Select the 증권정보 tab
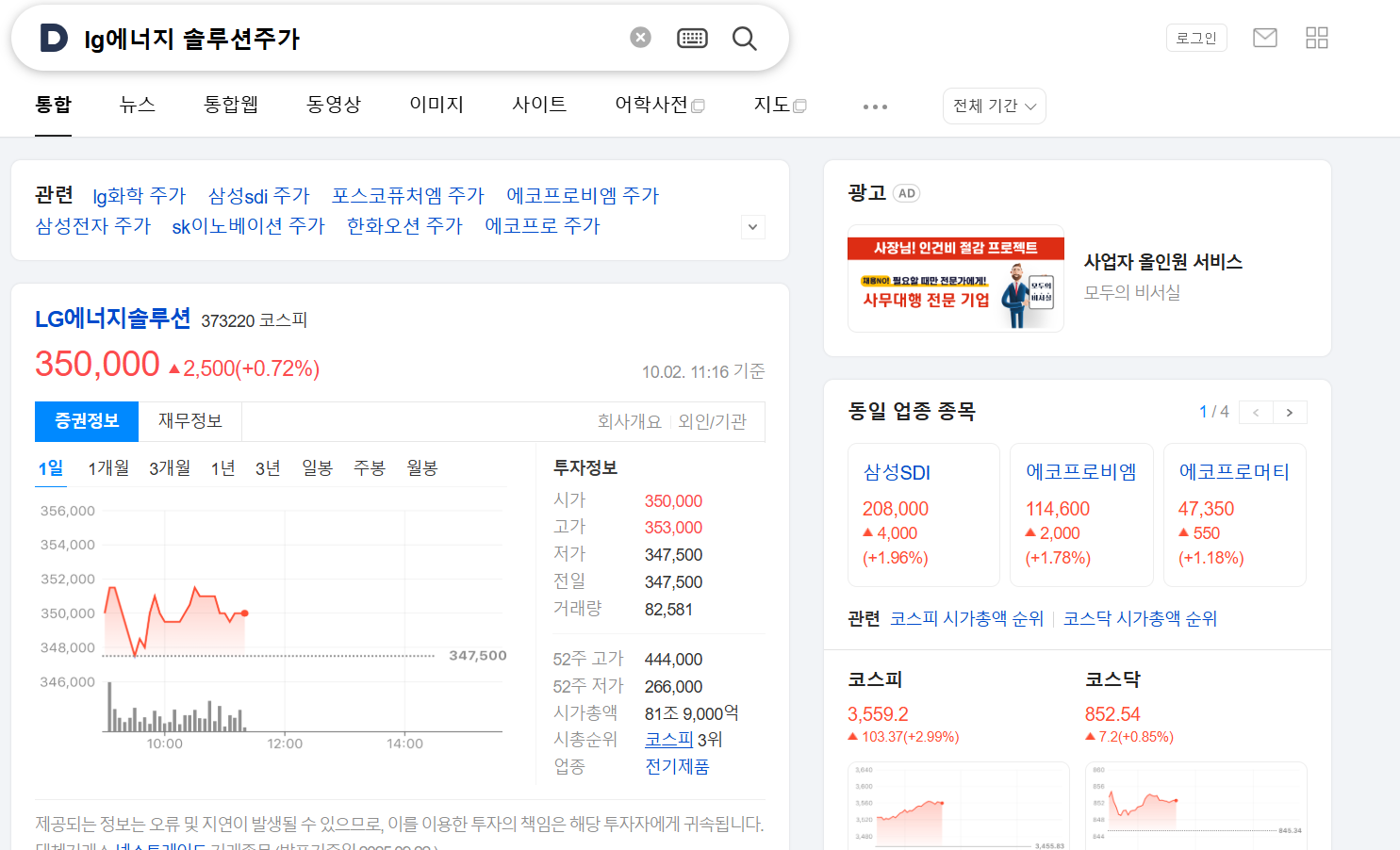1400x850 pixels. [x=87, y=421]
